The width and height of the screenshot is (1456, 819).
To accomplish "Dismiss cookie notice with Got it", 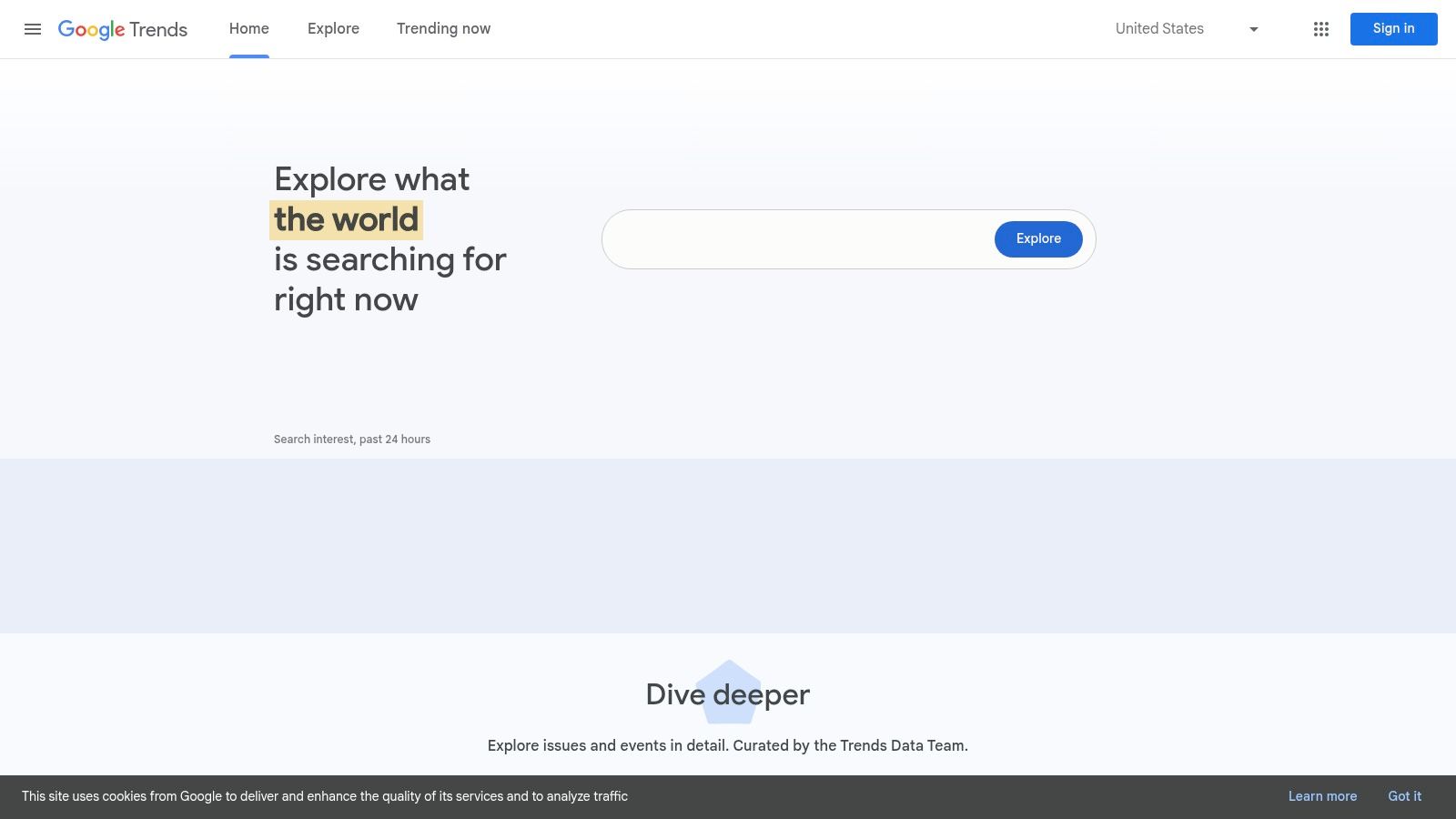I will tap(1404, 795).
